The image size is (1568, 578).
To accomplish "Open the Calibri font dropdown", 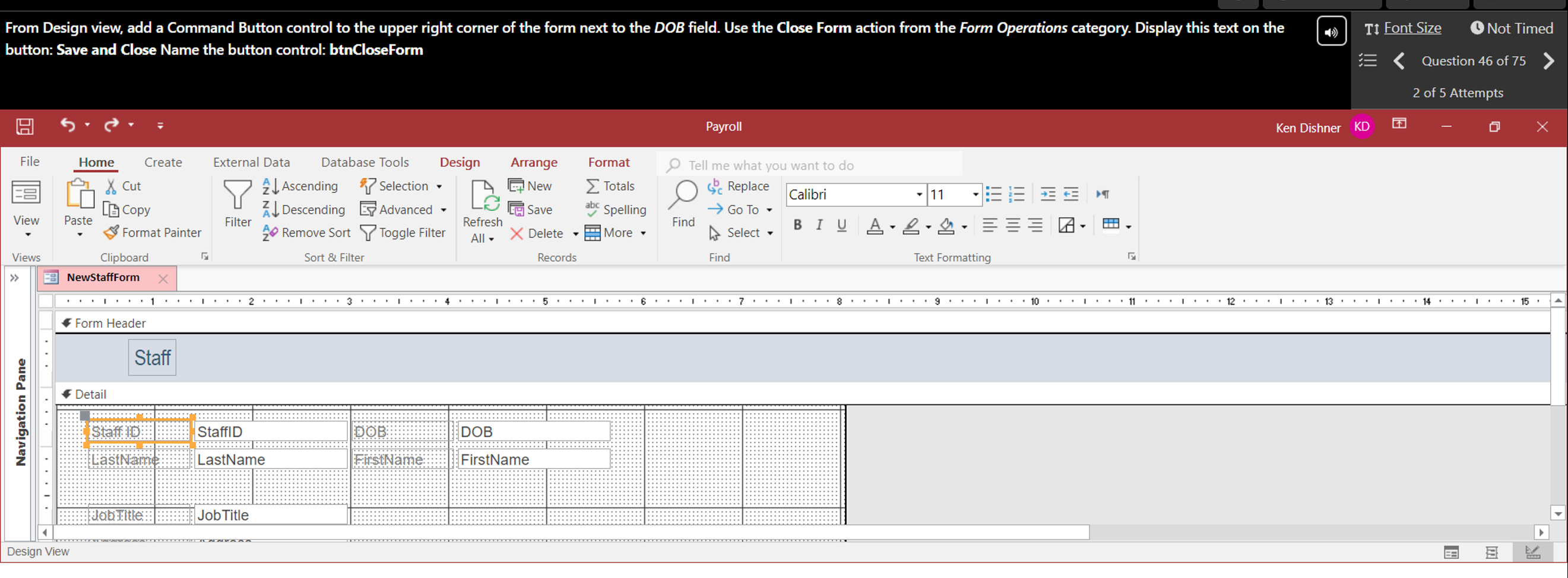I will (x=920, y=194).
